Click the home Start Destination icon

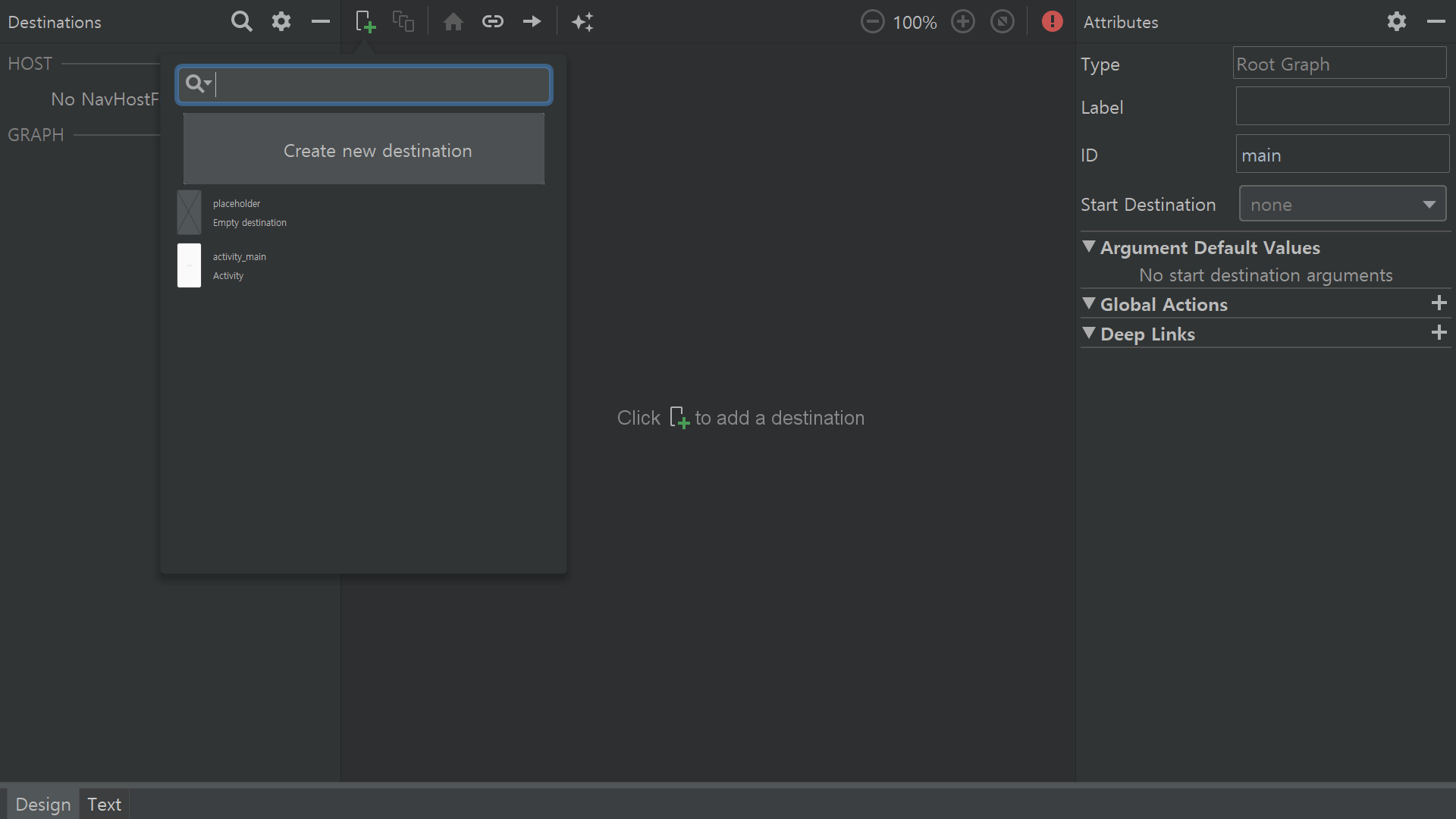[453, 22]
